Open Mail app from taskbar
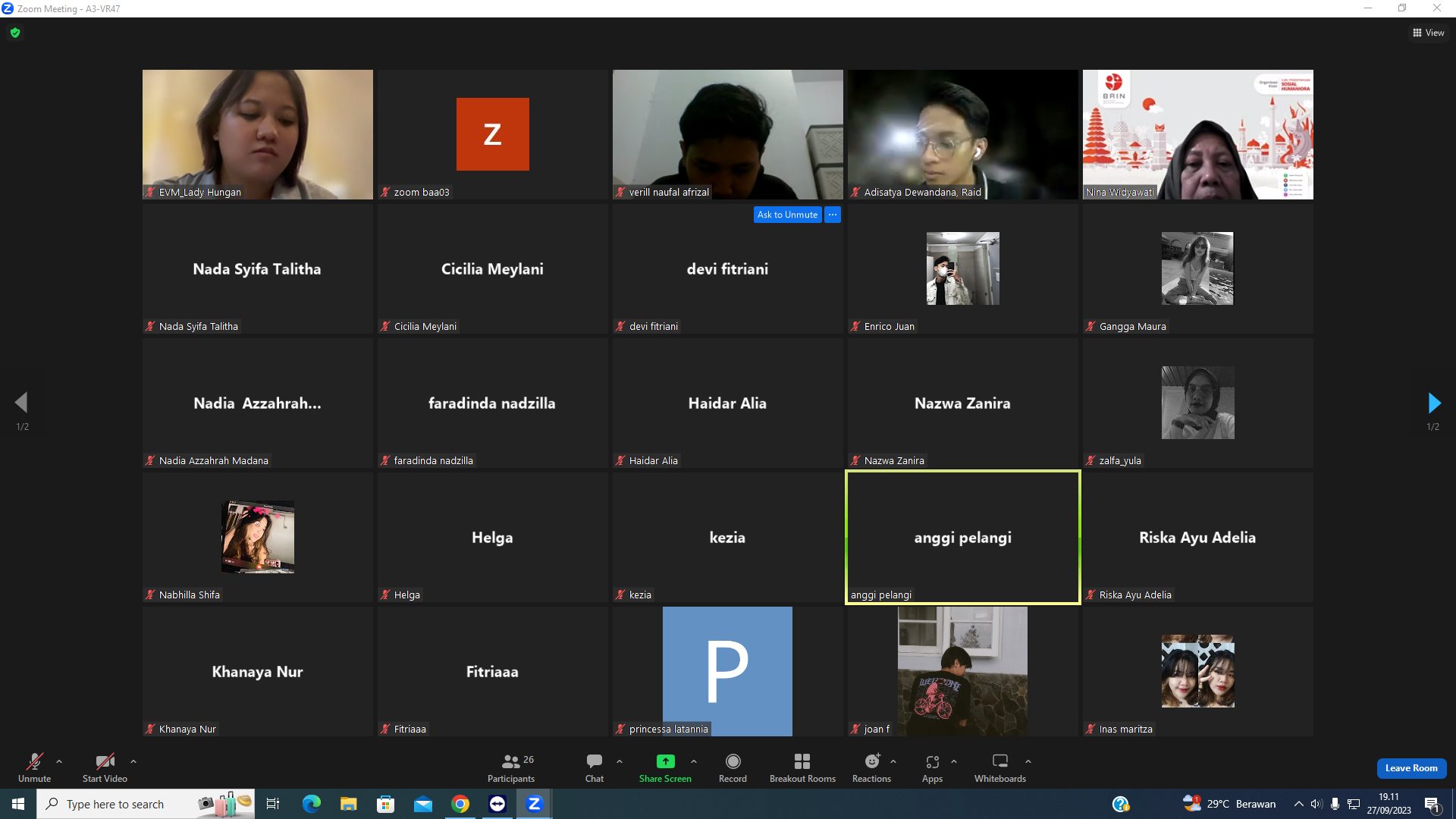The height and width of the screenshot is (819, 1456). (423, 804)
